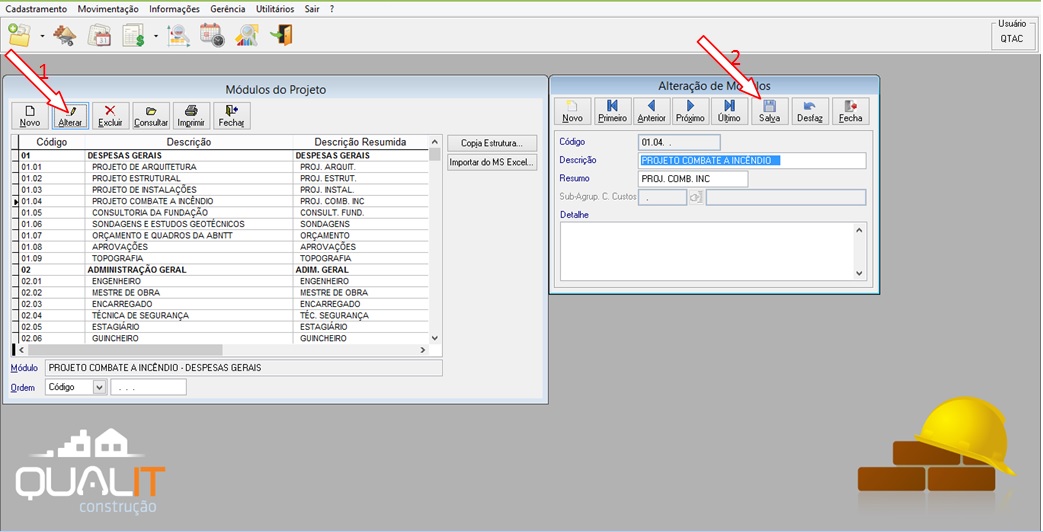Viewport: 1043px width, 532px height.
Task: Go to first record with Primeiro
Action: (613, 111)
